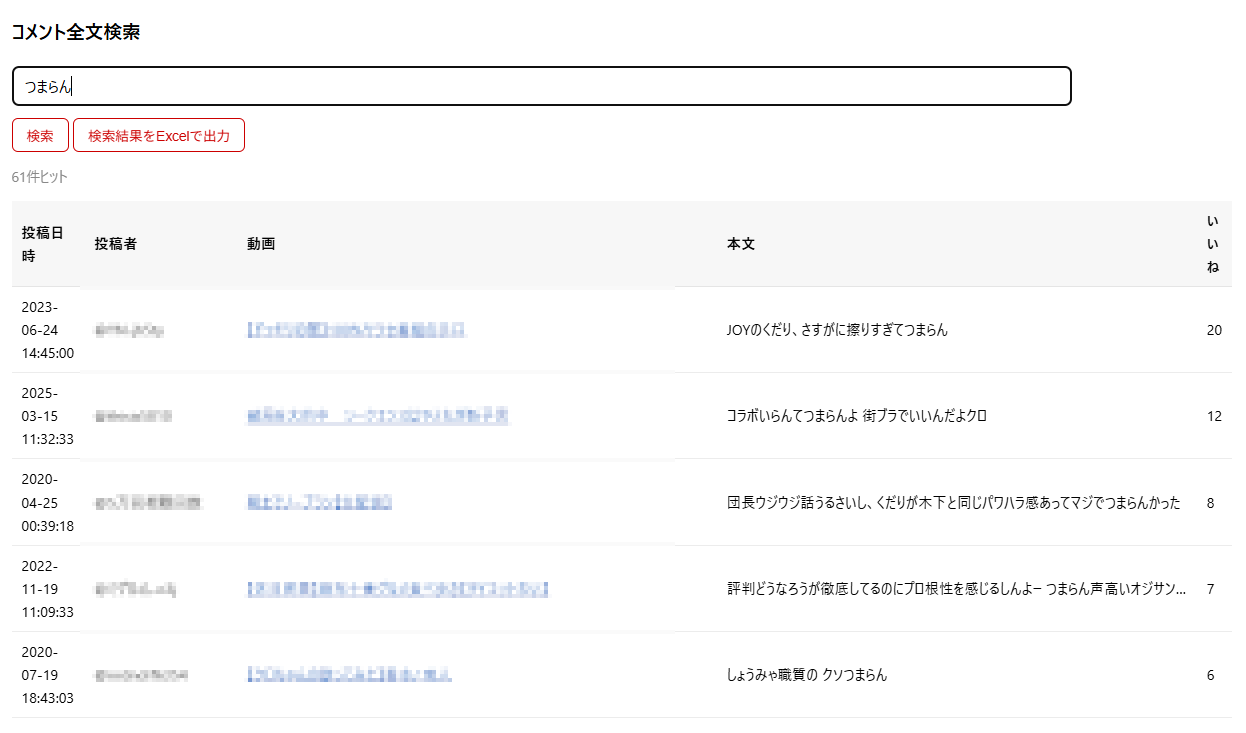1246x733 pixels.
Task: Click the 検索 button
Action: pyautogui.click(x=40, y=135)
